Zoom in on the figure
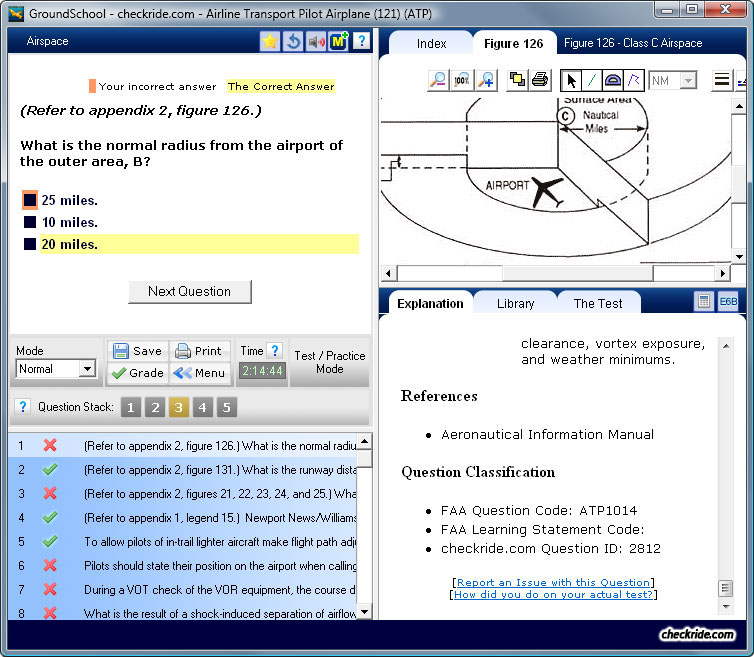 tap(486, 80)
